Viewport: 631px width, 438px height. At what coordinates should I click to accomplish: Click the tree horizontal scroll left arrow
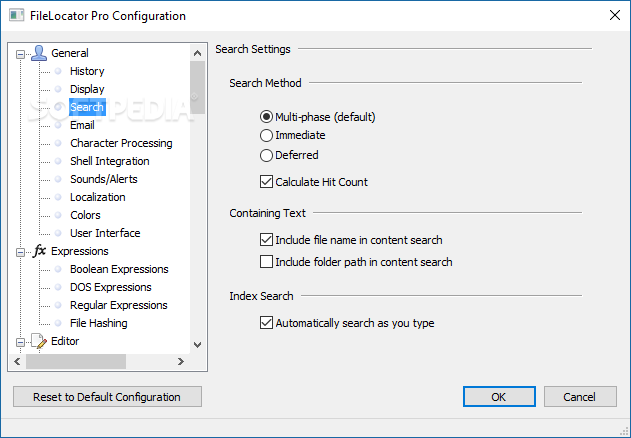17,362
